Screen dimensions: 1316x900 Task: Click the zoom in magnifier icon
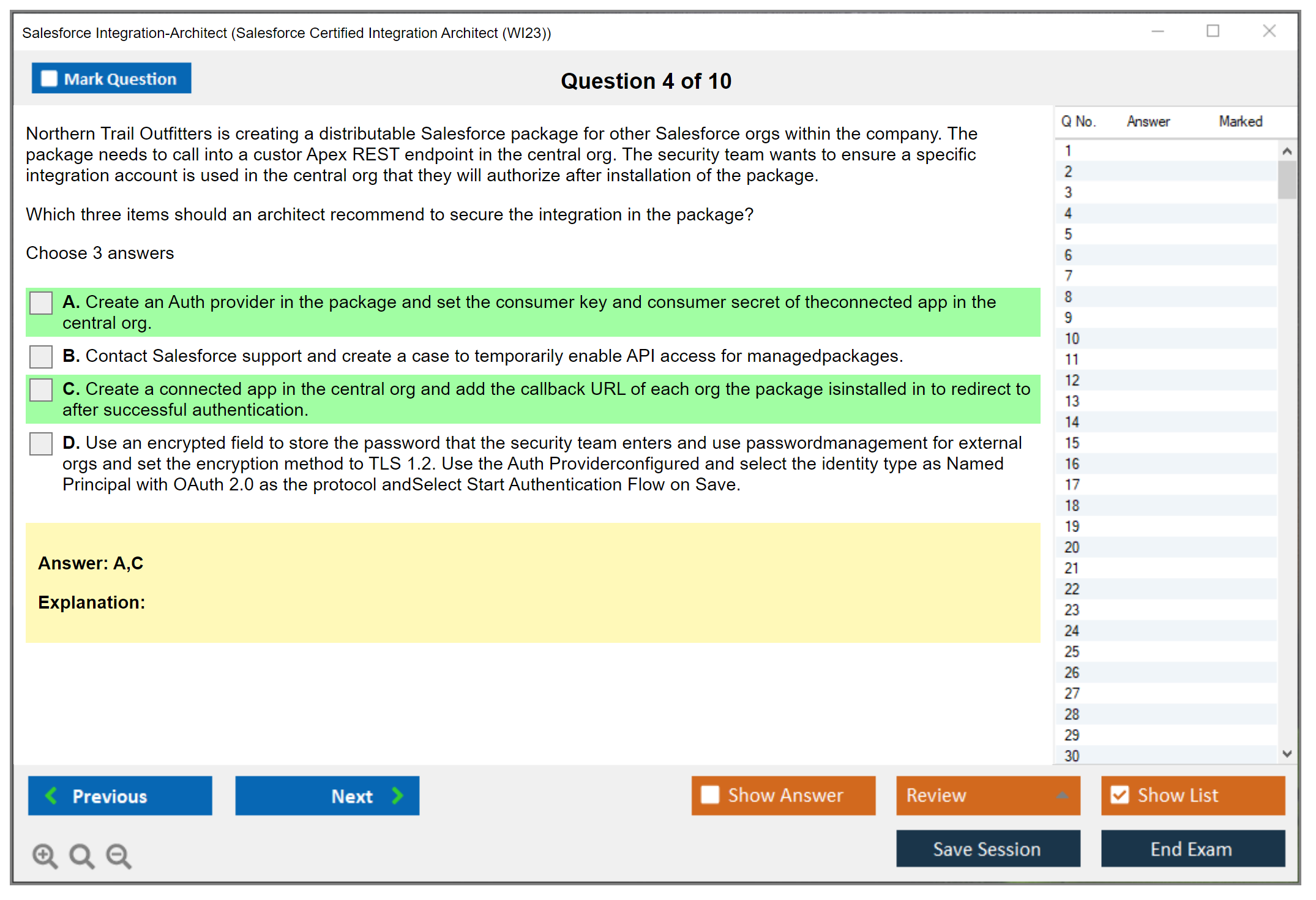(45, 855)
